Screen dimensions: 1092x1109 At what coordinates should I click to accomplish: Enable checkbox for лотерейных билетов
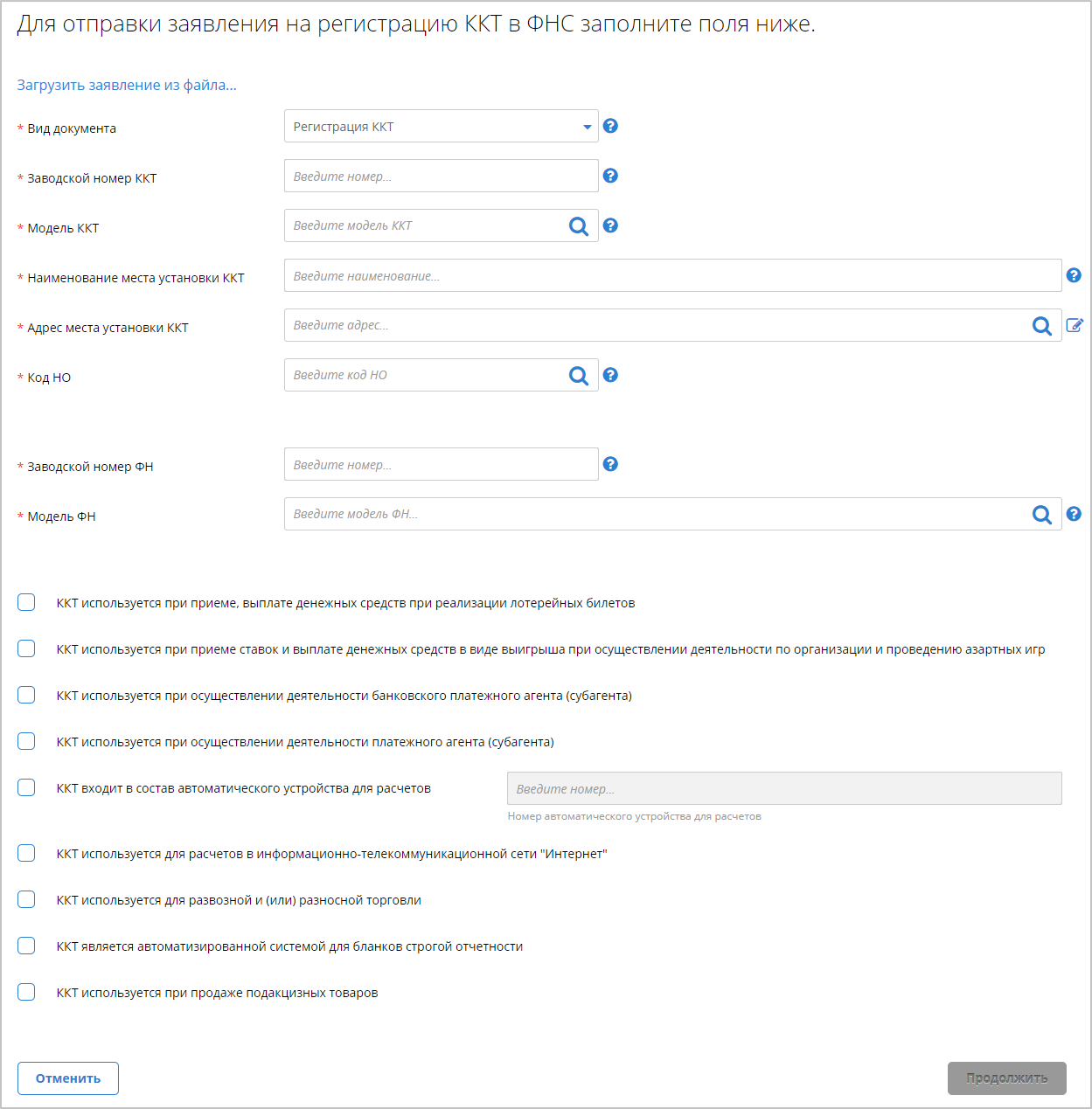coord(26,602)
